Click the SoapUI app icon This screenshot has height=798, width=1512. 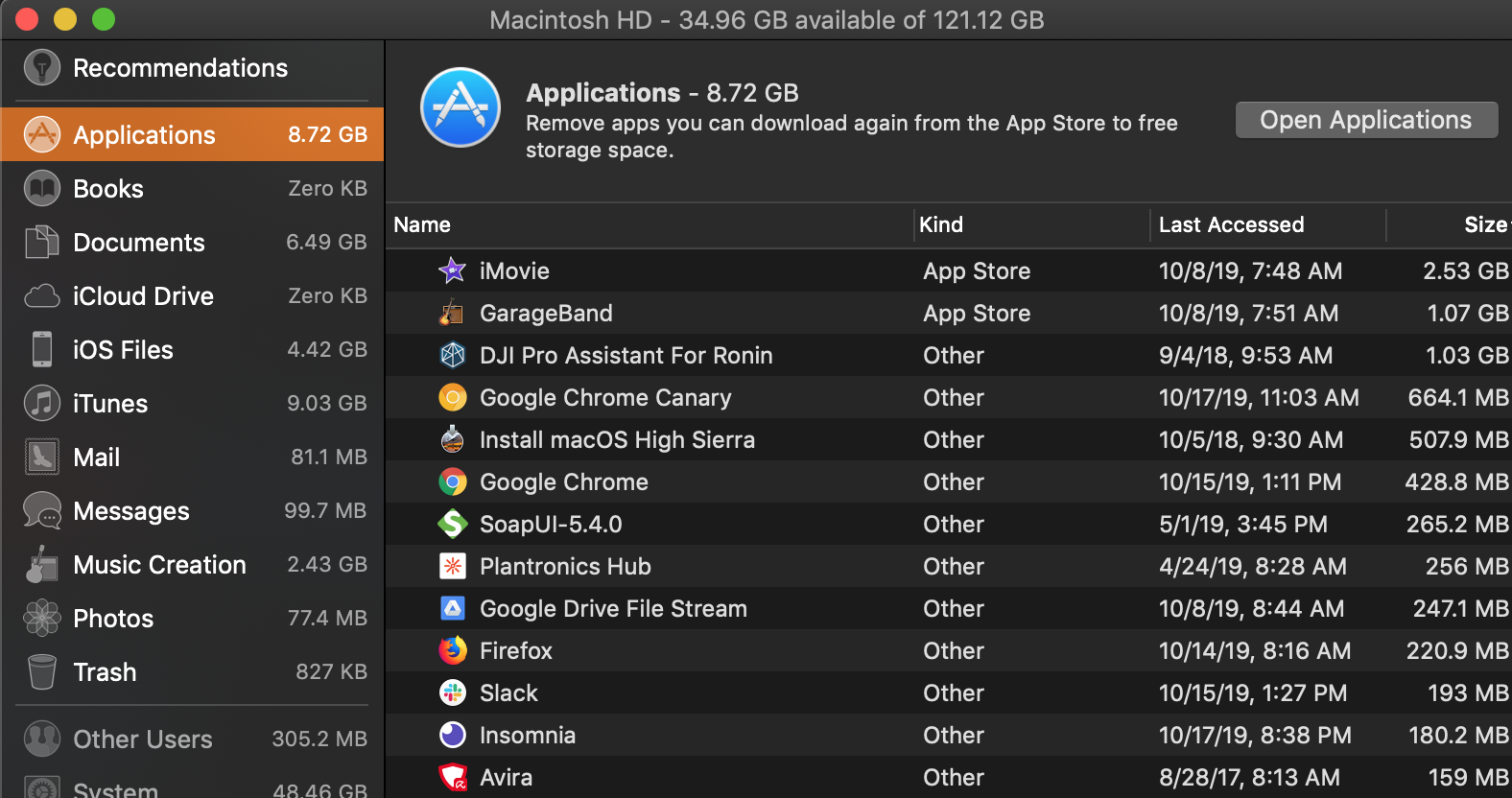(x=452, y=524)
